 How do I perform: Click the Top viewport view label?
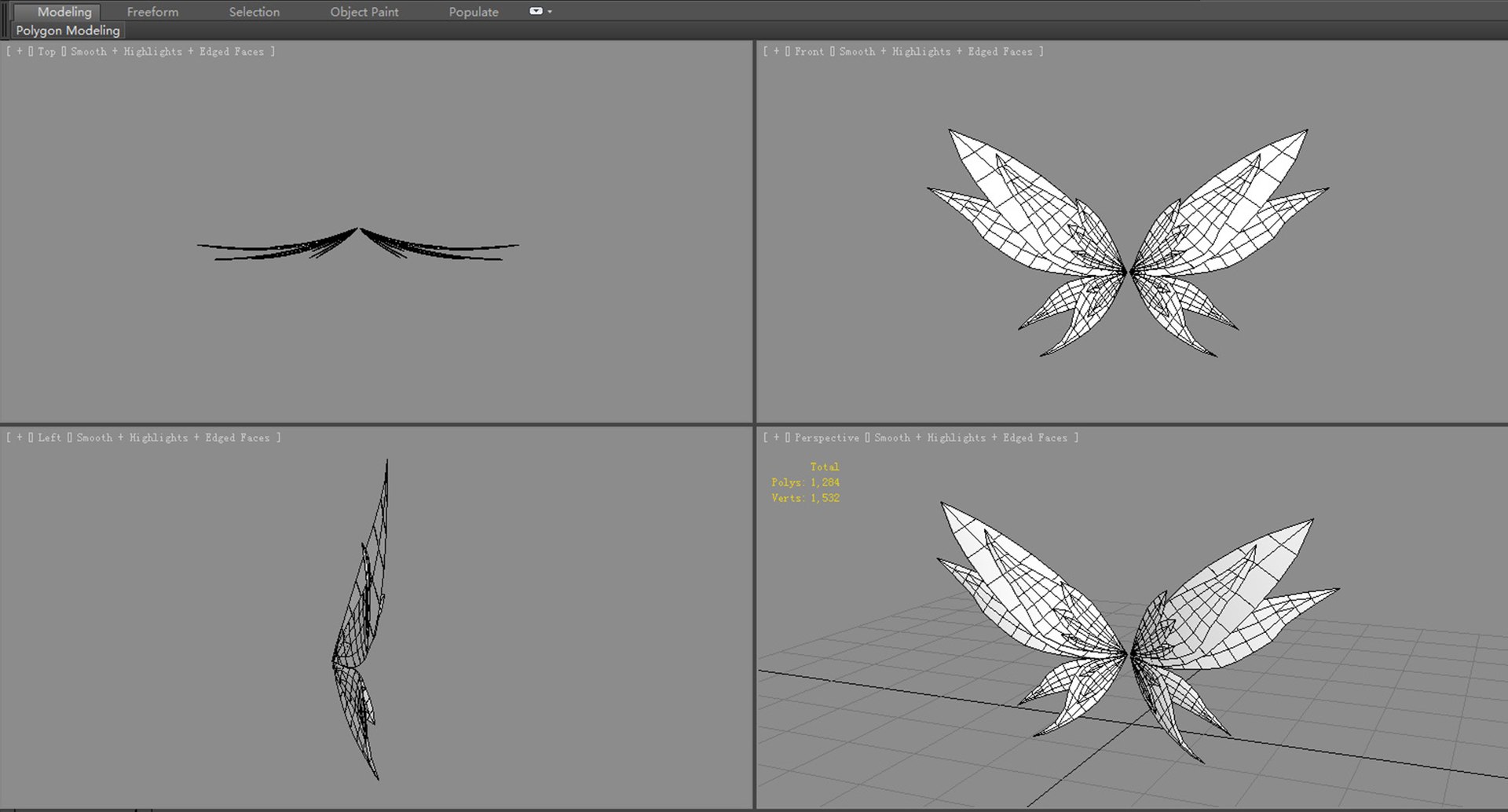(x=46, y=51)
